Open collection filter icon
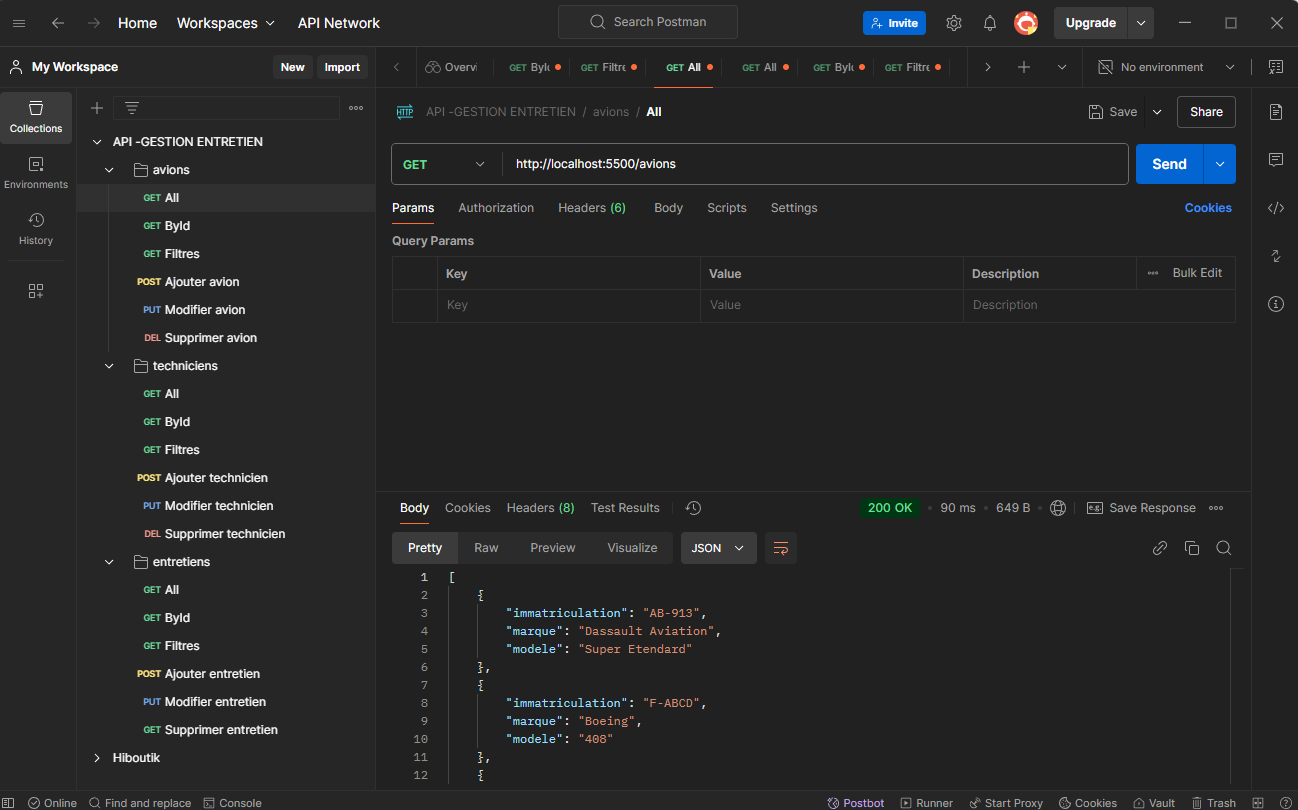This screenshot has height=810, width=1298. [x=131, y=108]
